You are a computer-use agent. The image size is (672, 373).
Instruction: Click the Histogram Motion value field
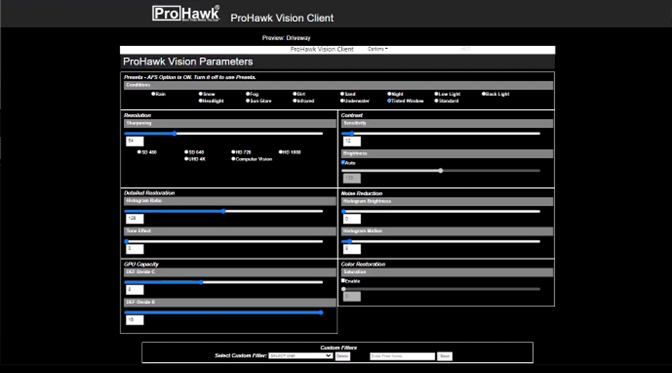352,249
